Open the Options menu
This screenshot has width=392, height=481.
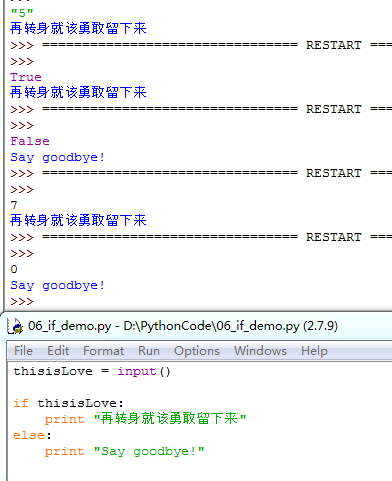(x=197, y=351)
